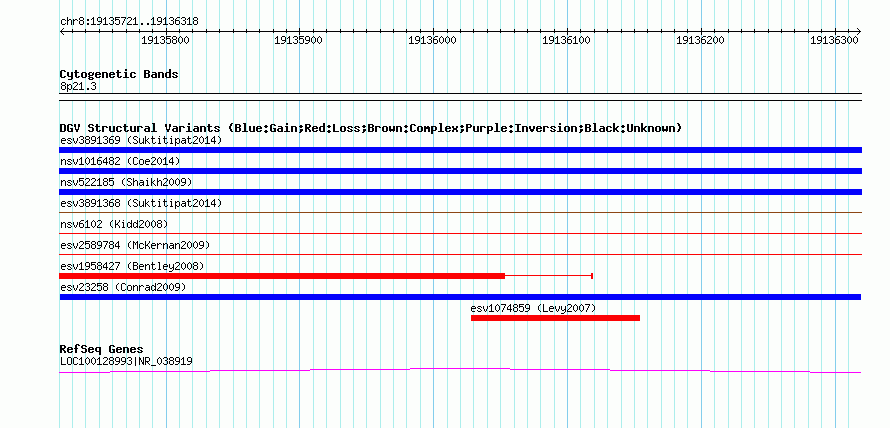Open variant esv3891369 (Suktitipat2014) label
Viewport: 890px width, 428px height.
141,140
